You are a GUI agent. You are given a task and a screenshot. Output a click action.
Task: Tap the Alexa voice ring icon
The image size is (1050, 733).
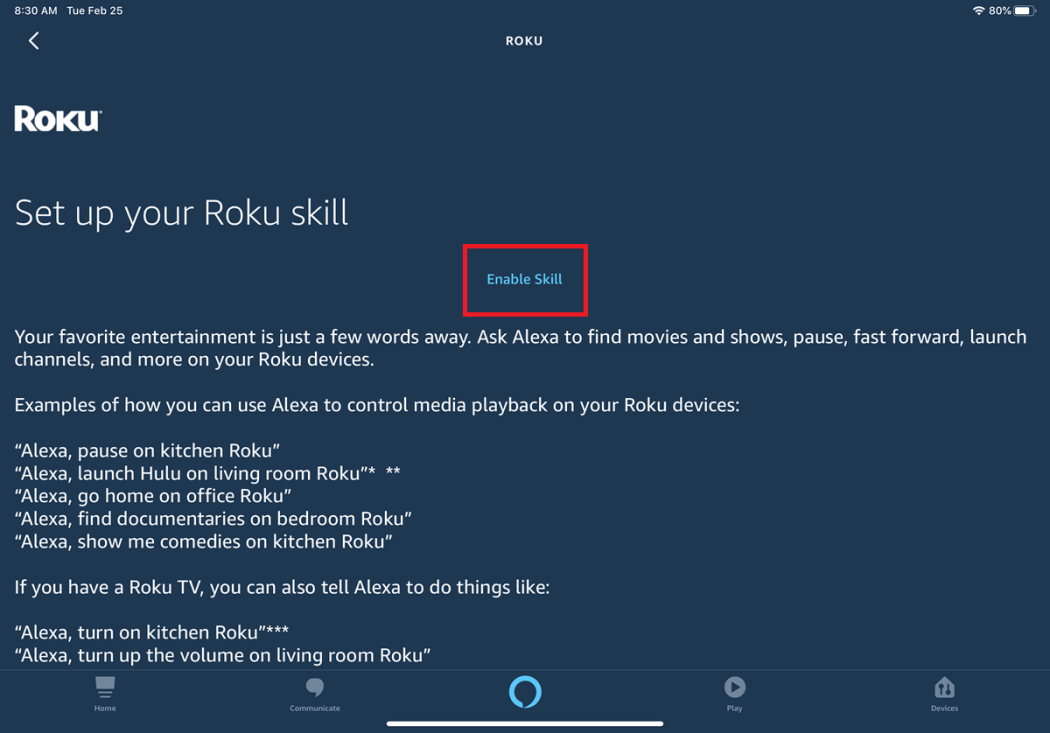point(525,691)
